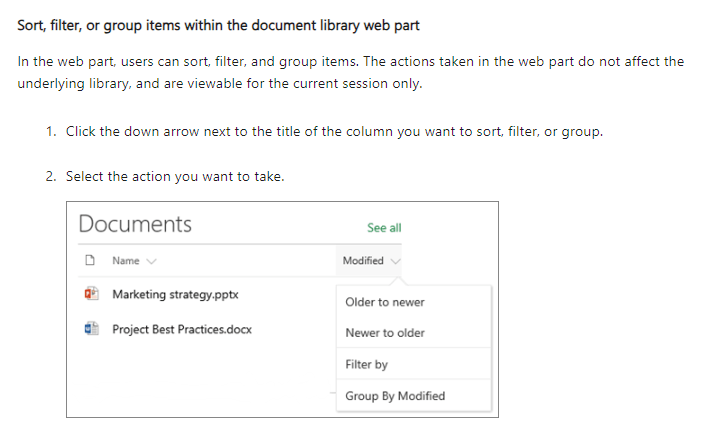The height and width of the screenshot is (429, 716).
Task: Click the Name column header label
Action: click(x=126, y=260)
